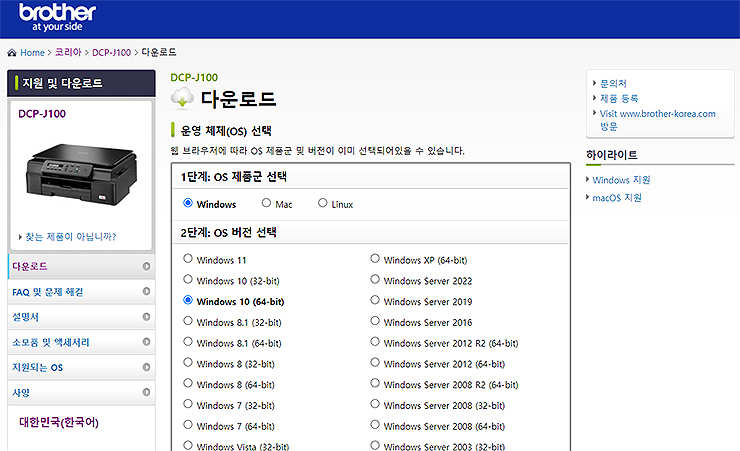Choose Windows 10 (32-bit) radio button
Image resolution: width=740 pixels, height=451 pixels.
[x=188, y=279]
